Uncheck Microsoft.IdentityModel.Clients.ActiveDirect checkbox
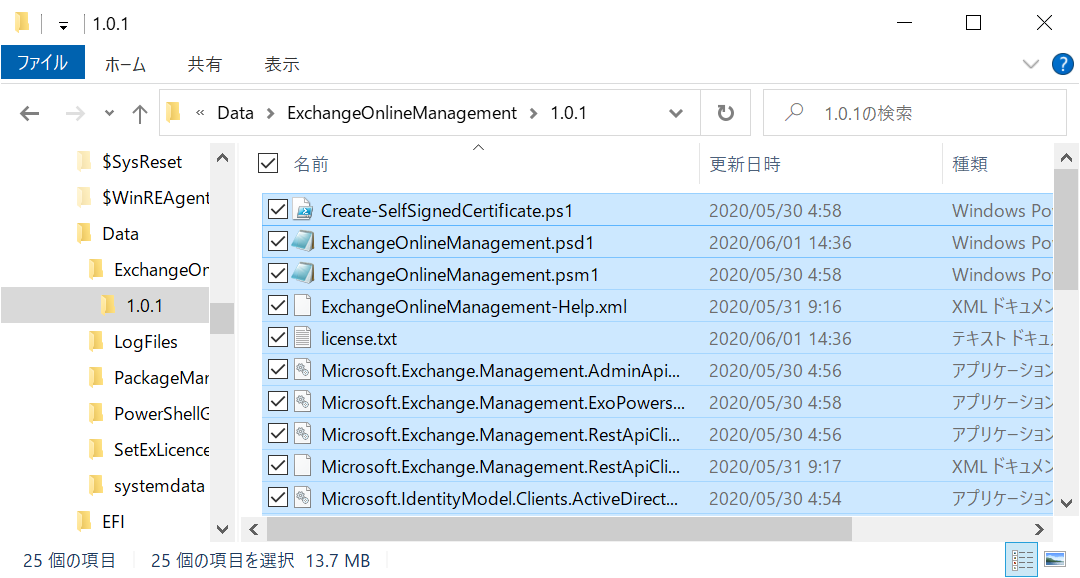 click(278, 497)
